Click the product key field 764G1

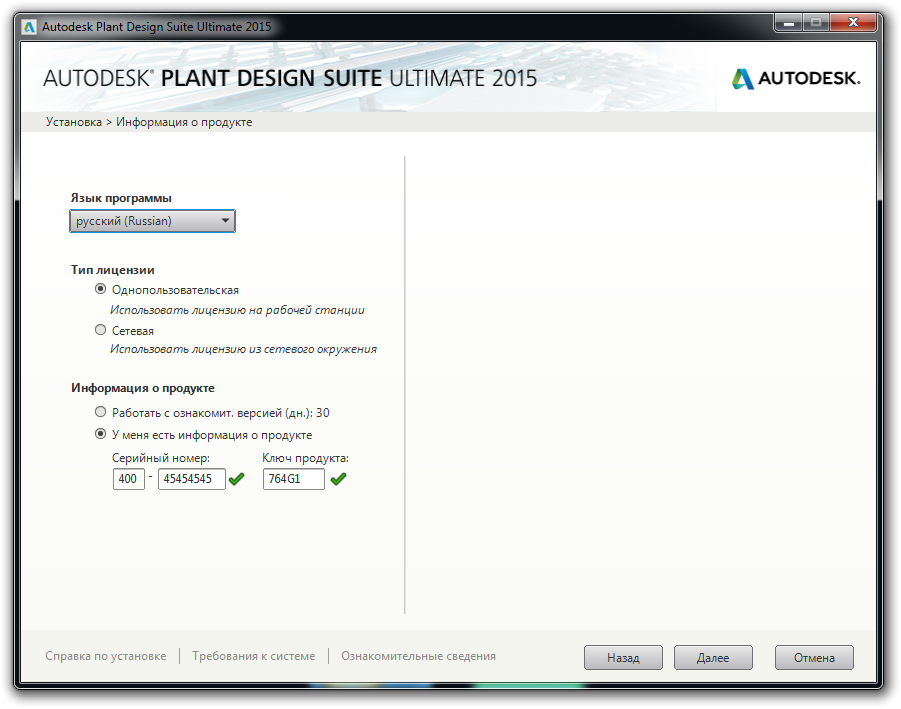click(294, 479)
